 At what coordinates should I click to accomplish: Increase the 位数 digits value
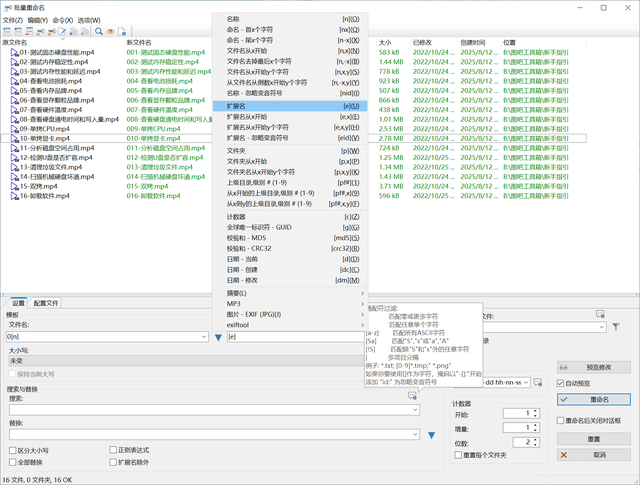pos(536,440)
